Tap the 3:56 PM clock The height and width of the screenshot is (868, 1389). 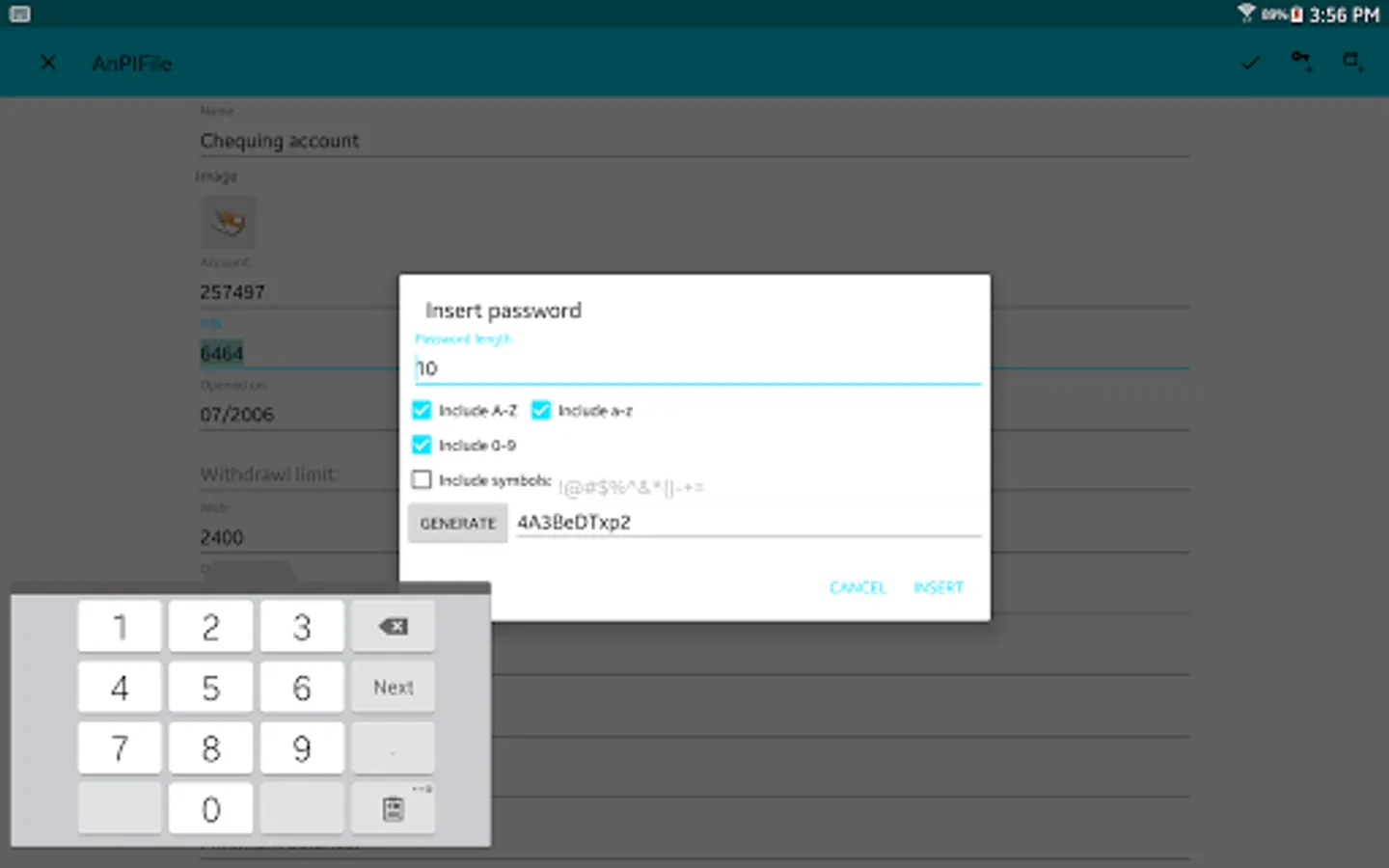1344,14
